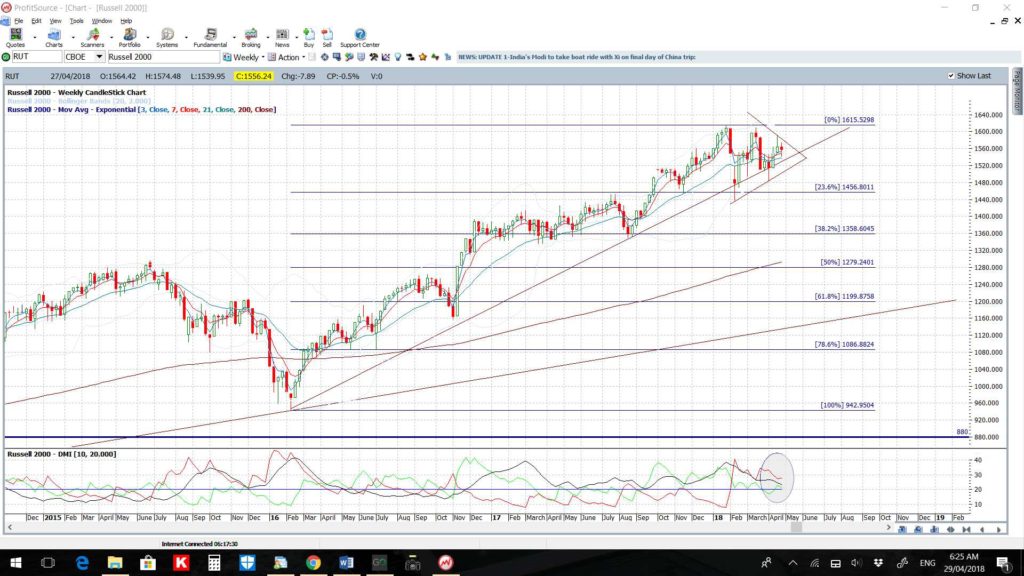Open File Explorer from the taskbar
The width and height of the screenshot is (1024, 576).
coord(115,563)
